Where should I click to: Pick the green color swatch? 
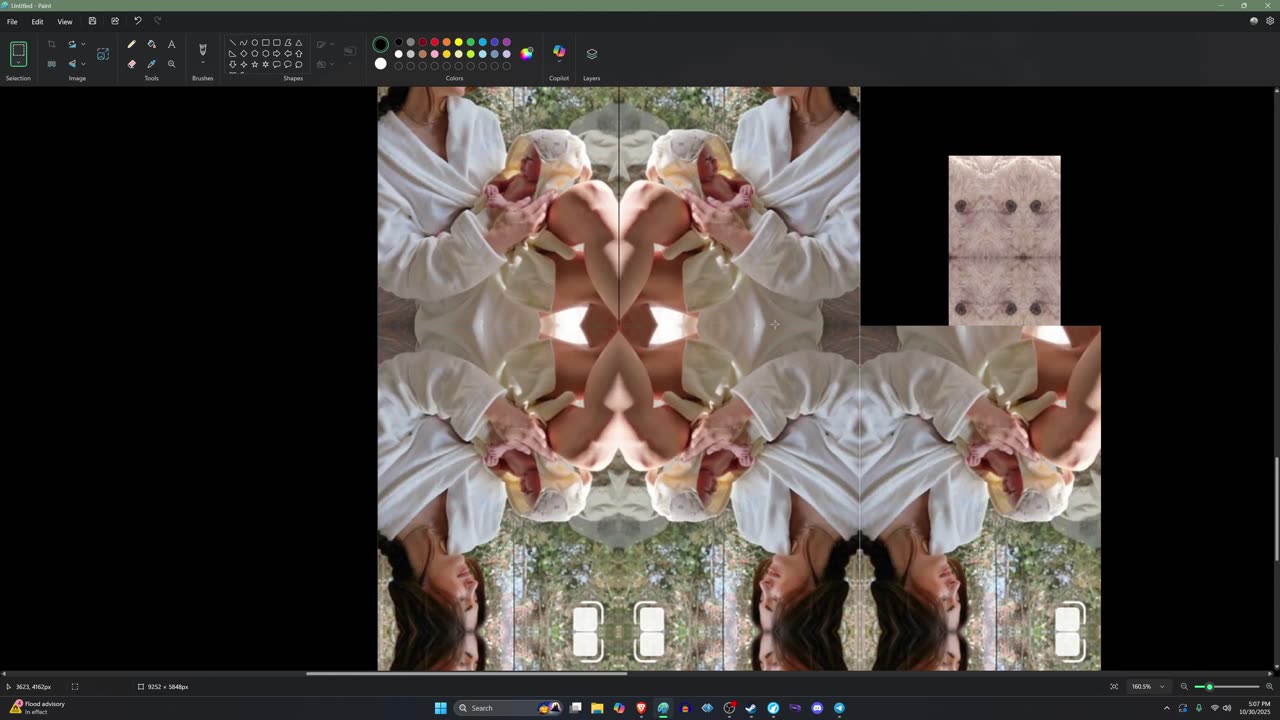470,42
